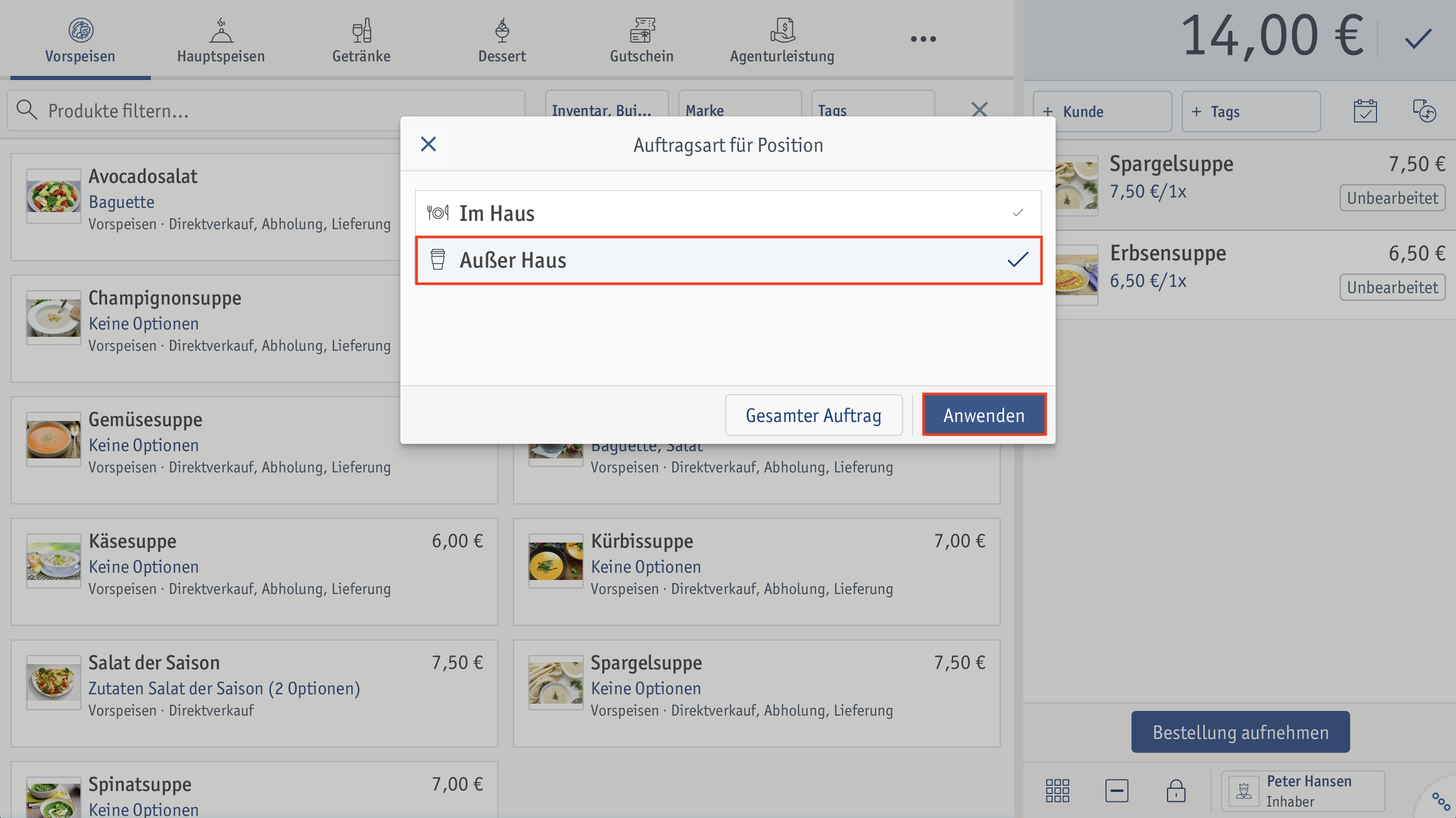
Task: Click the Außer Haus cup icon
Action: pyautogui.click(x=437, y=260)
